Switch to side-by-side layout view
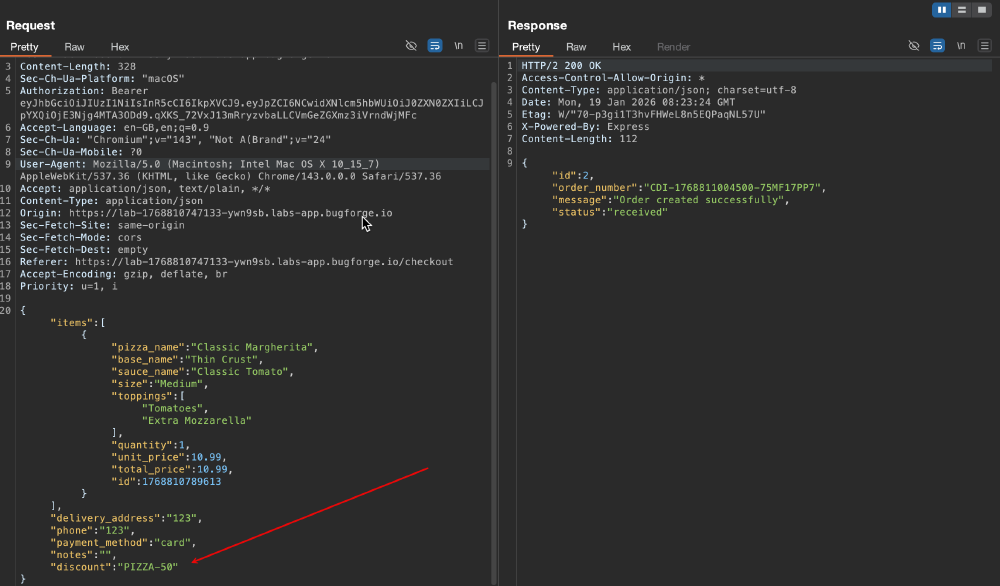 pyautogui.click(x=941, y=10)
